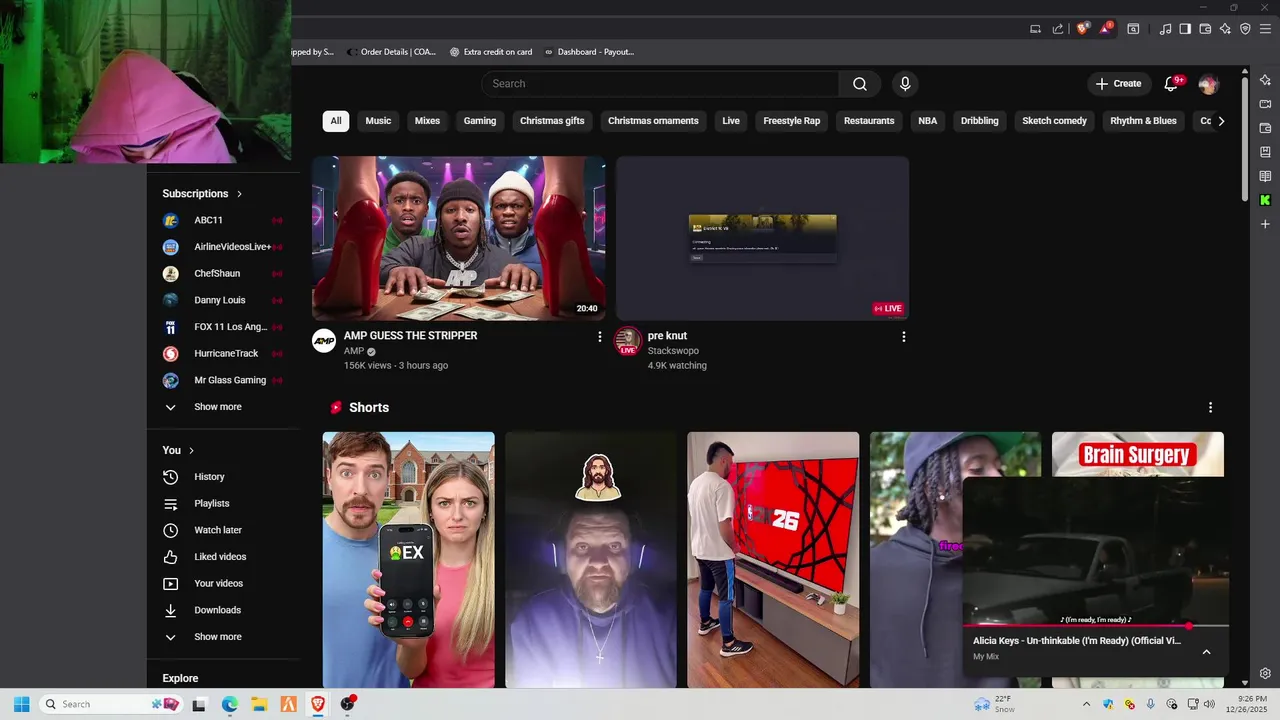Image resolution: width=1280 pixels, height=720 pixels.
Task: Start voice search with the microphone icon
Action: pos(905,84)
